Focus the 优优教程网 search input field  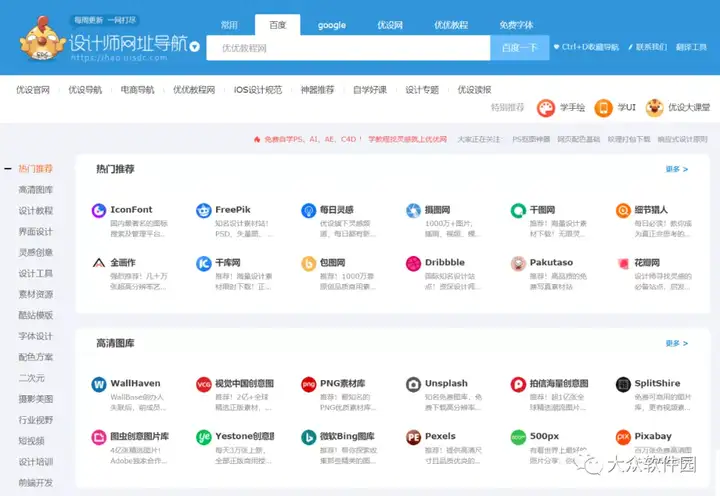pos(349,48)
